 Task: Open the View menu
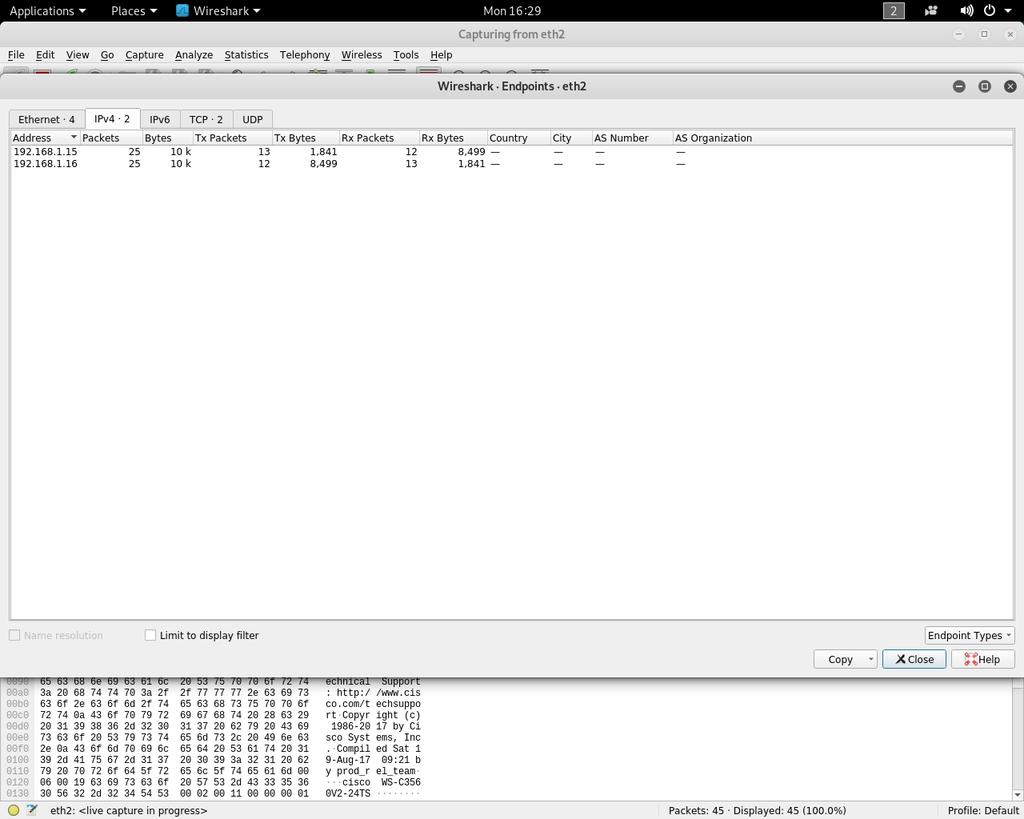77,55
